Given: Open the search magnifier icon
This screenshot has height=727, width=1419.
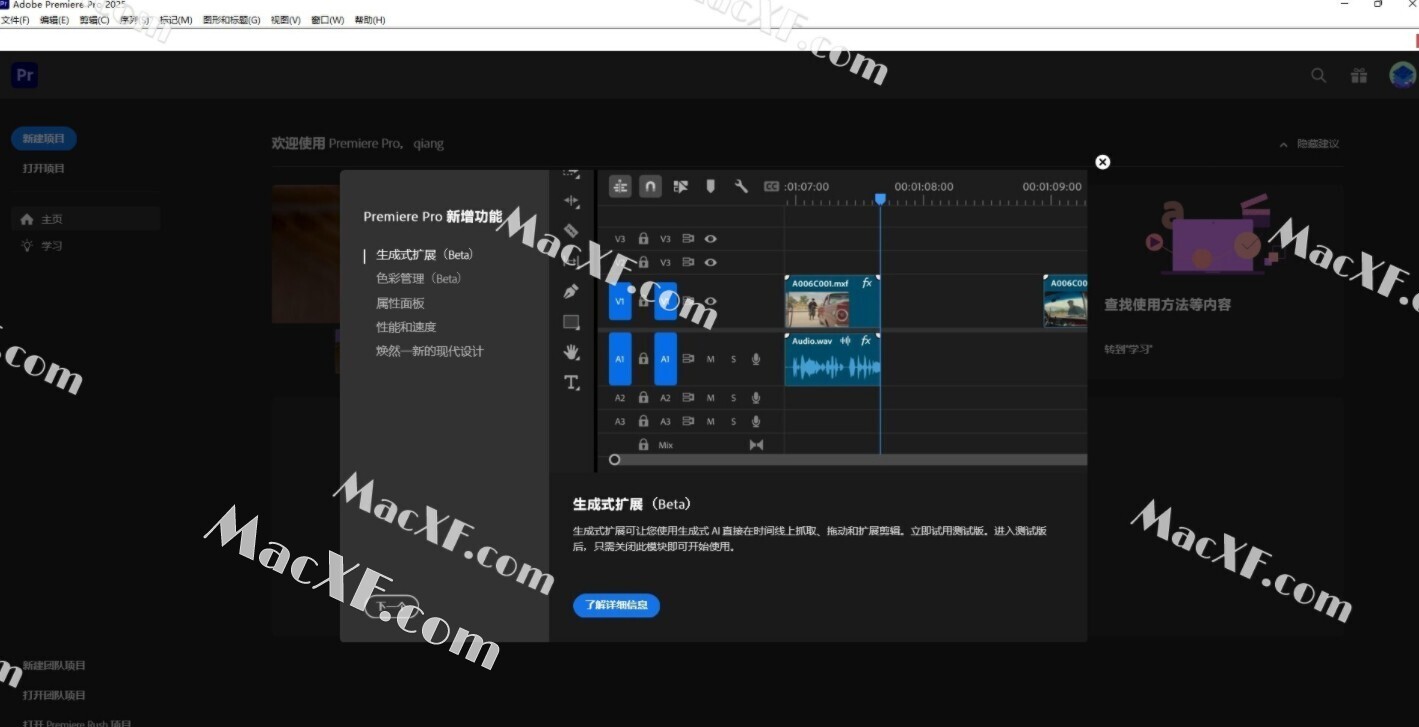Looking at the screenshot, I should click(1319, 75).
